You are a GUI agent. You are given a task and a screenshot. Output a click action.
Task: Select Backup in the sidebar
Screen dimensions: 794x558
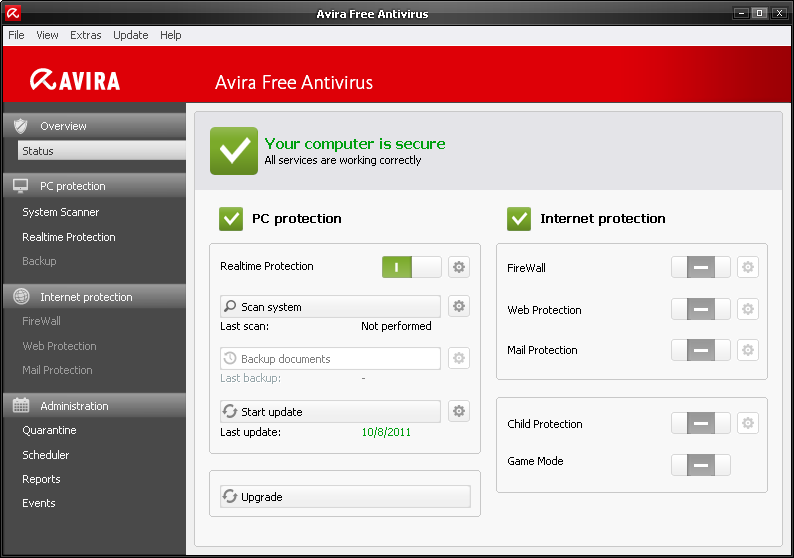[x=39, y=261]
